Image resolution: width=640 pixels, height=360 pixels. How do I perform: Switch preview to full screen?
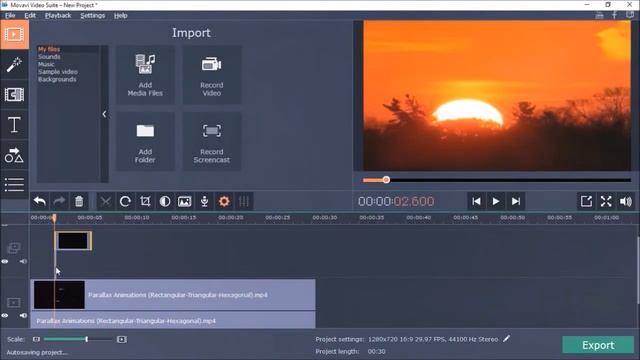tap(606, 201)
